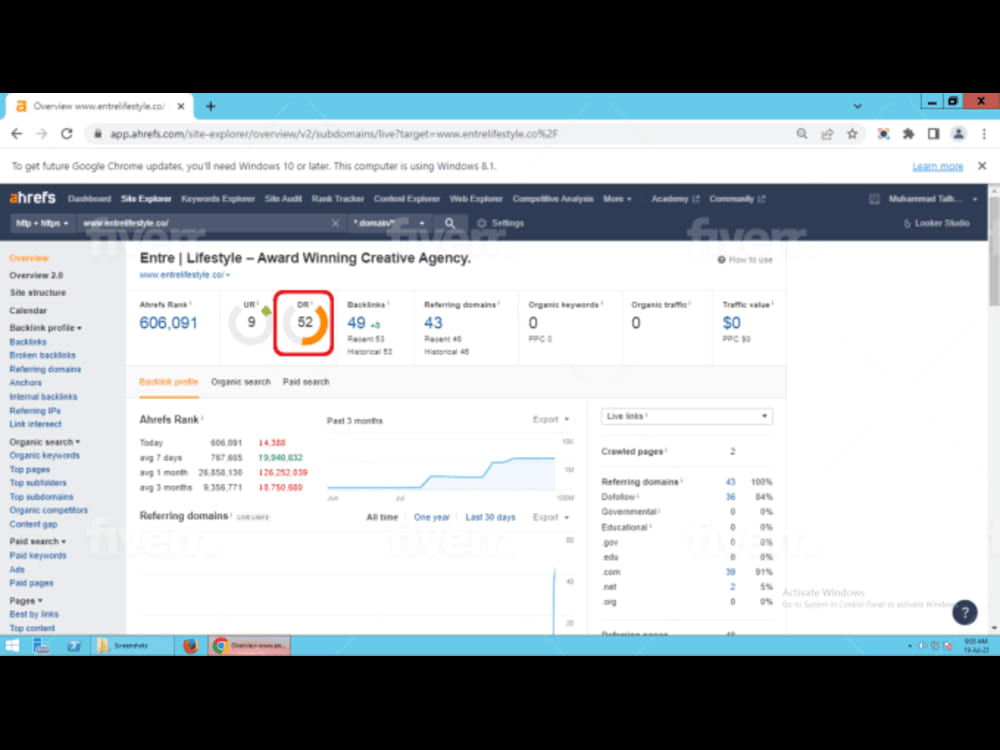Image resolution: width=1000 pixels, height=750 pixels.
Task: Open Content Explorer in the top navigation
Action: tap(407, 199)
